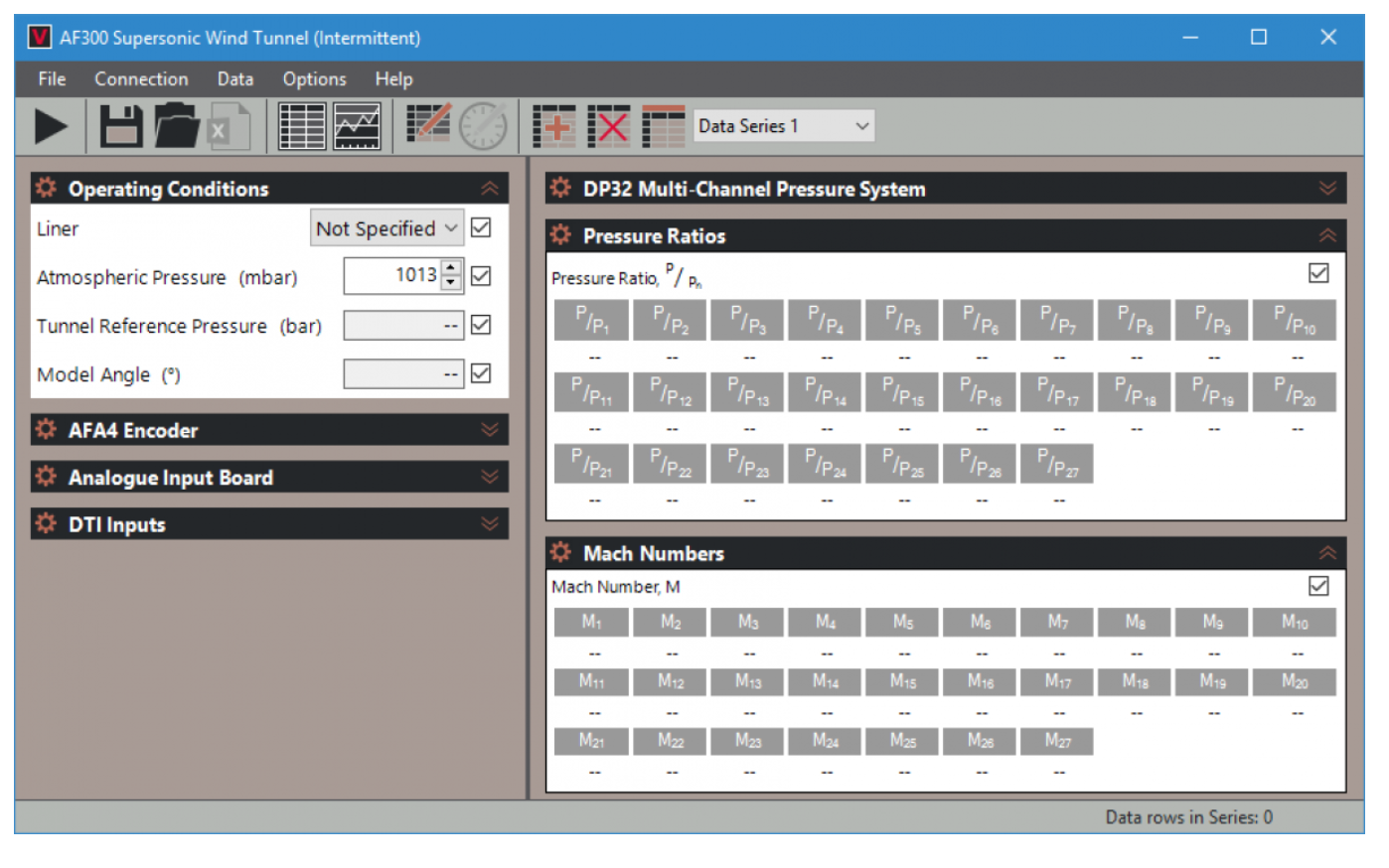Click the P/P1 pressure ratio button
Viewport: 1389px width, 868px height.
(x=591, y=320)
